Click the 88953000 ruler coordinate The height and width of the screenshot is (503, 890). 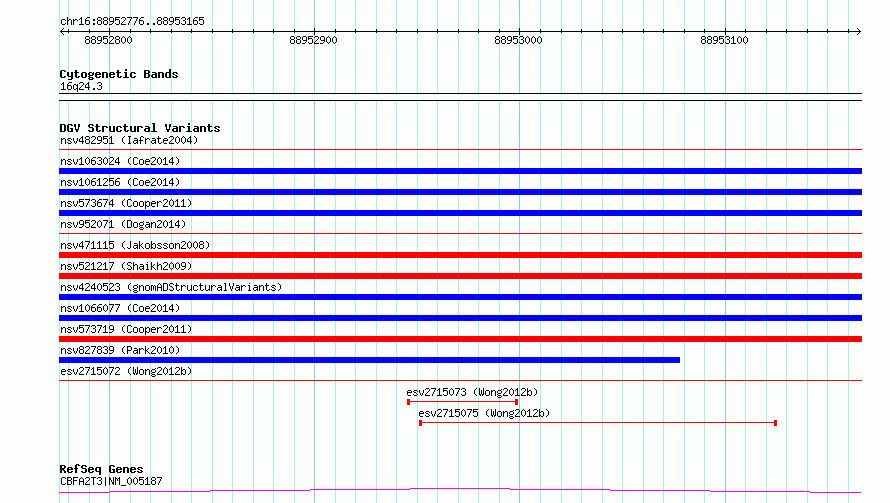tap(518, 40)
